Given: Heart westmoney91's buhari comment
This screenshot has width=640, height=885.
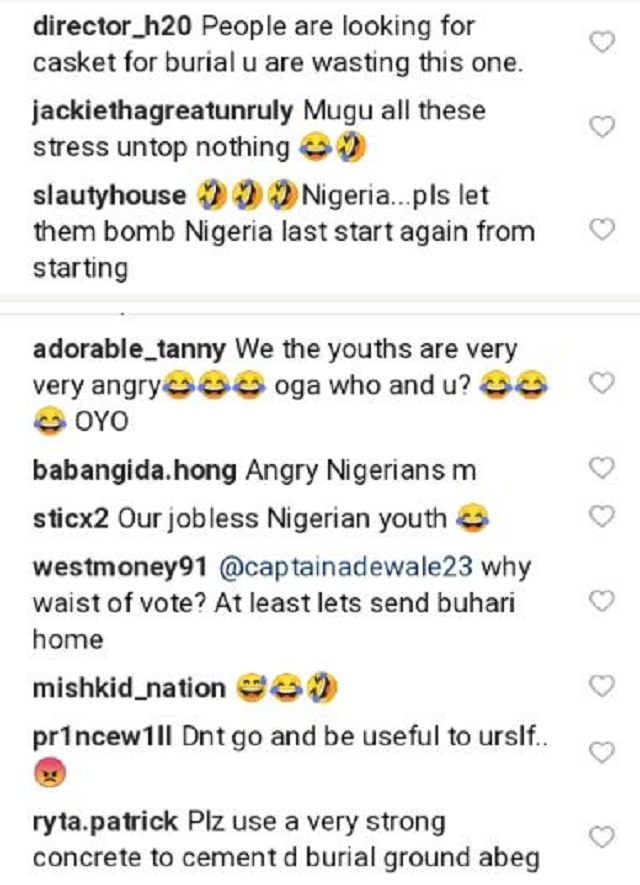Looking at the screenshot, I should [600, 601].
